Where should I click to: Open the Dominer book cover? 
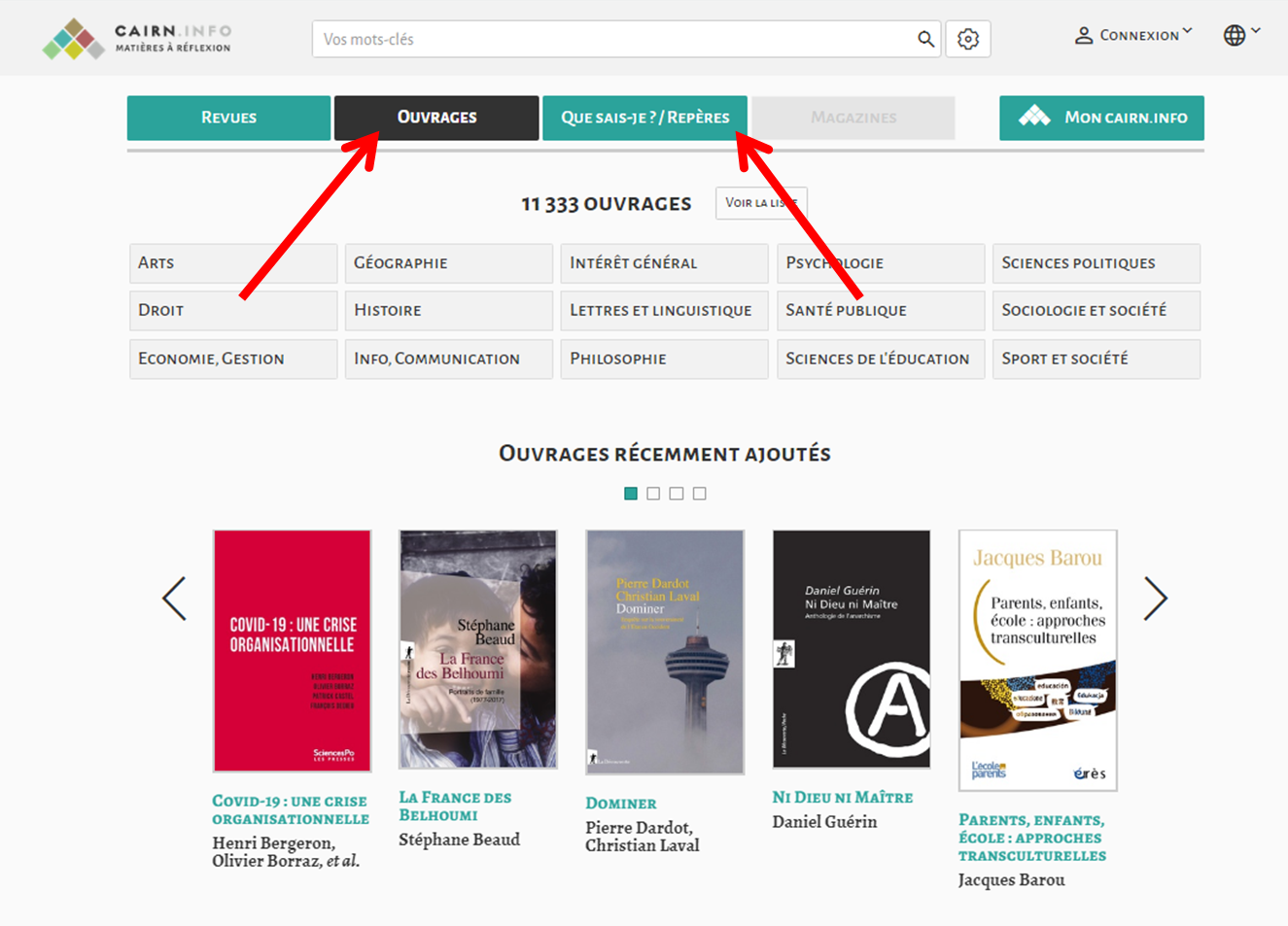[x=665, y=652]
